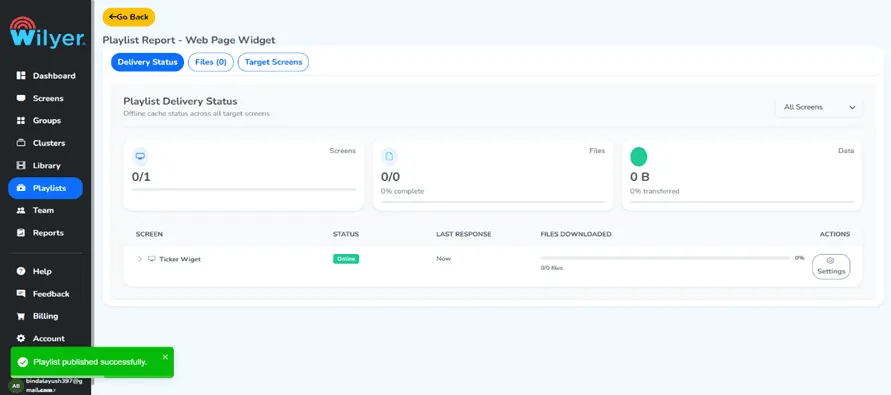This screenshot has height=395, width=891.
Task: Open Groups menu item
Action: [45, 120]
